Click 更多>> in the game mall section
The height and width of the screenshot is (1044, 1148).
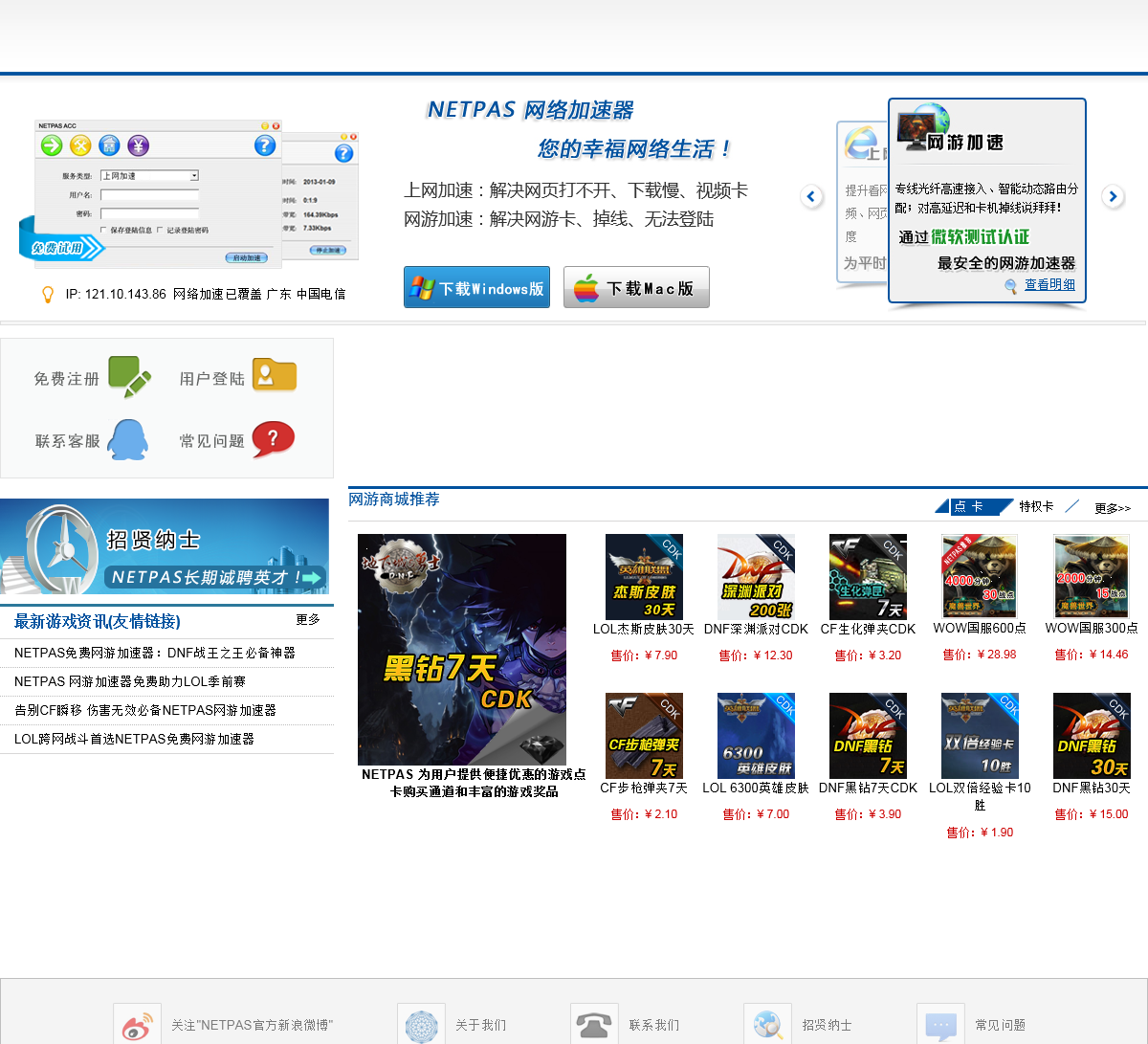click(1113, 508)
